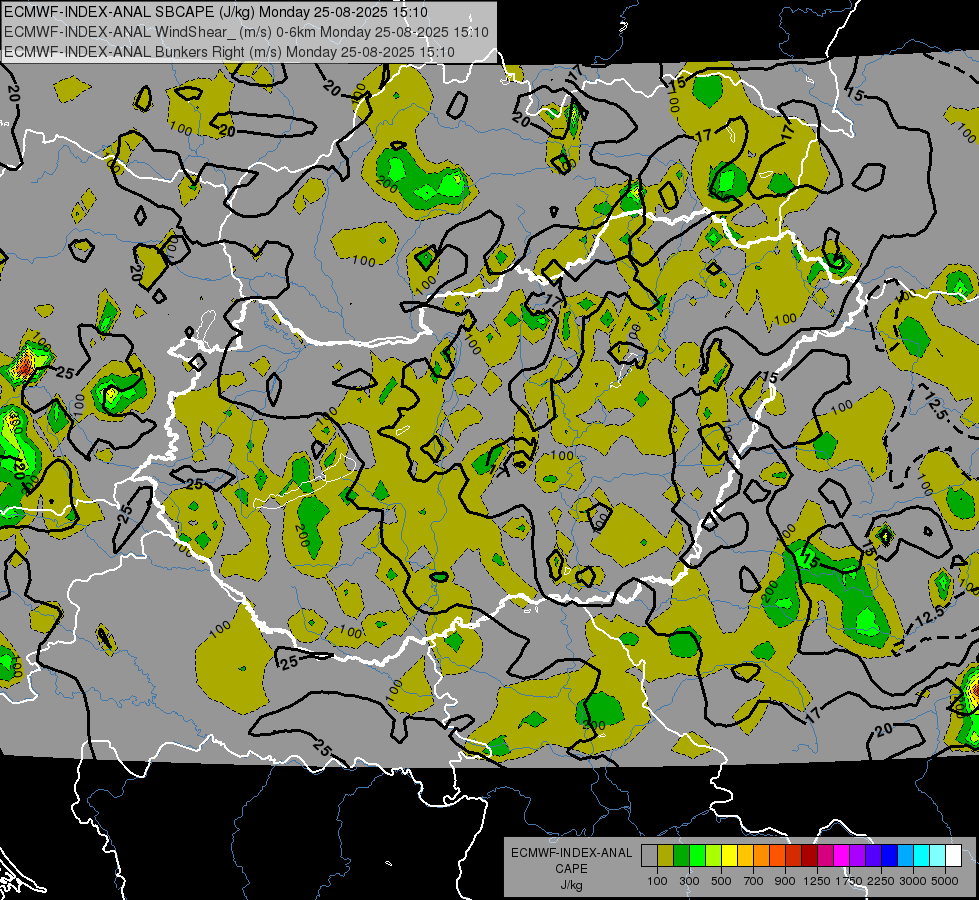Select the pale cyan swatch before 5000
Screen dimensions: 979x900
click(x=938, y=855)
